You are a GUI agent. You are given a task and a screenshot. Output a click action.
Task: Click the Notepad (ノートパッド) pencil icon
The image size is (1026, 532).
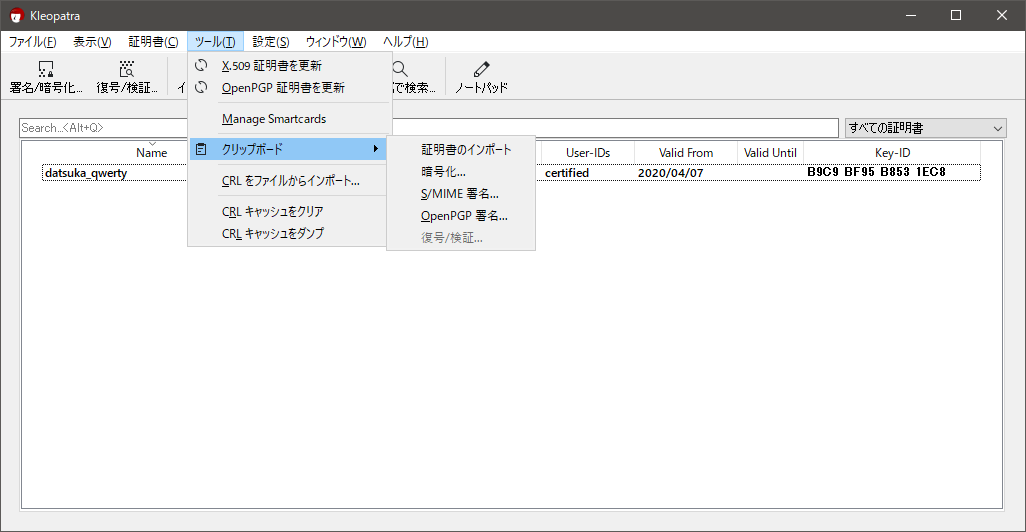tap(482, 69)
